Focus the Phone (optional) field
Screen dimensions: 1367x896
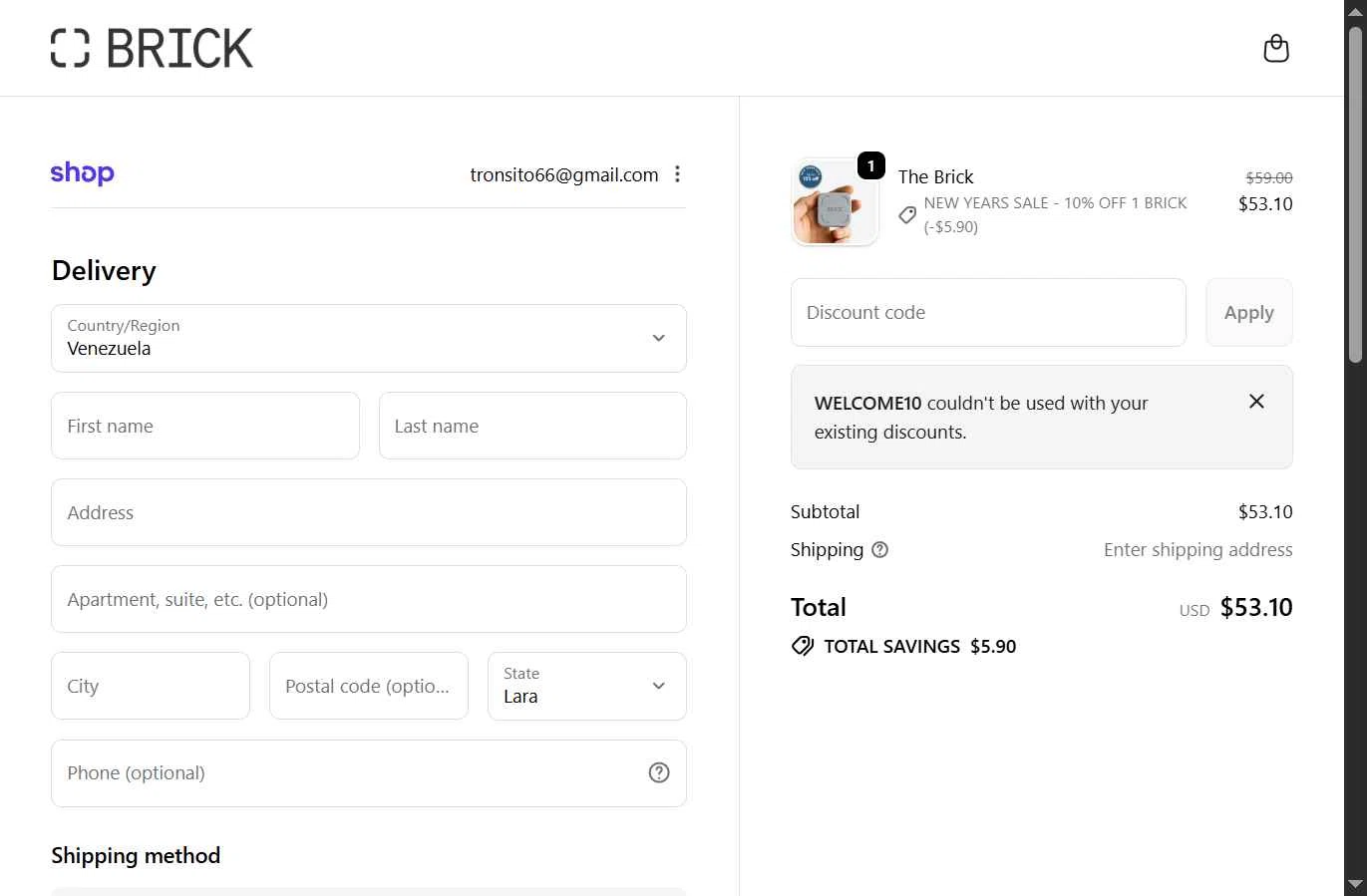(369, 772)
